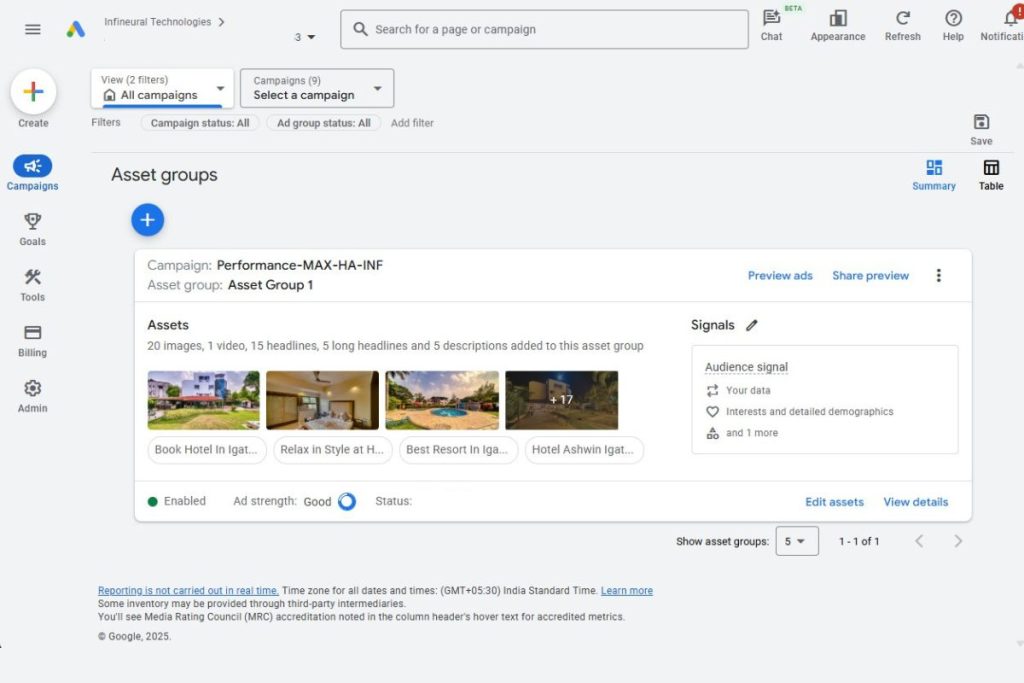This screenshot has height=683, width=1024.
Task: Open the Select a campaign dropdown
Action: [x=316, y=88]
